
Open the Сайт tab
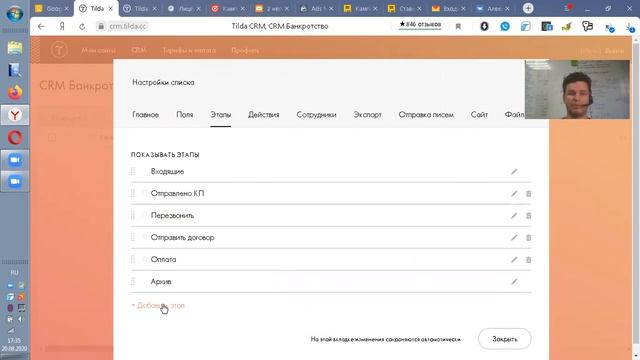(x=479, y=115)
